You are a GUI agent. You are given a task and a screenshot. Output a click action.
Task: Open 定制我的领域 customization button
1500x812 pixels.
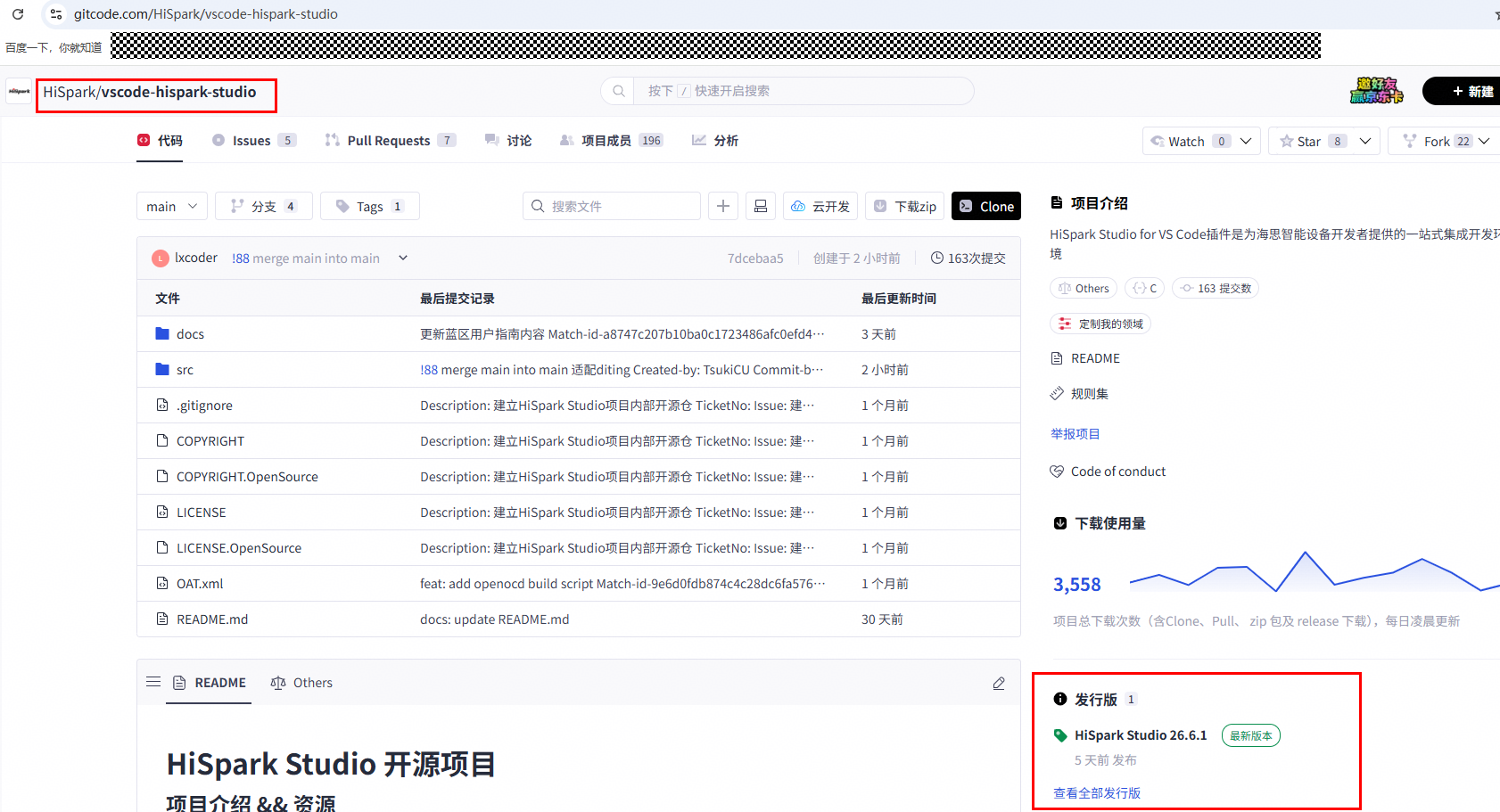click(x=1100, y=324)
